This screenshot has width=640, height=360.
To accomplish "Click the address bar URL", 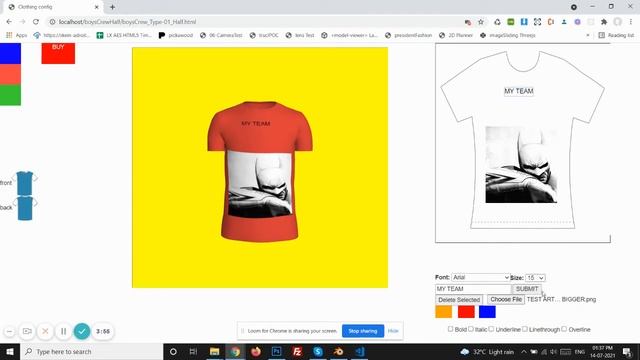I will [x=127, y=22].
